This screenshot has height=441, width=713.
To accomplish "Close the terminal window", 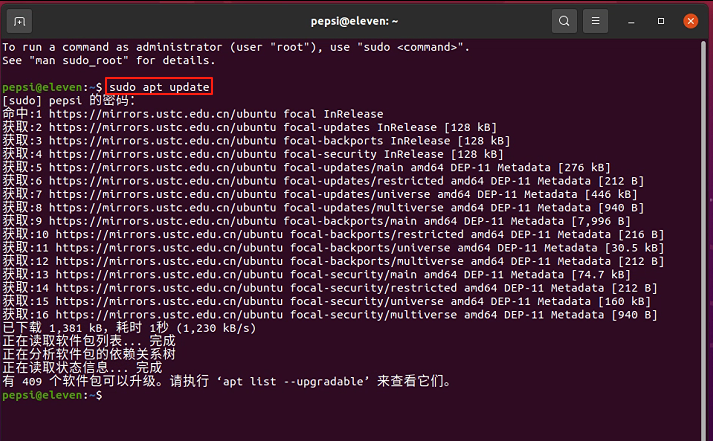I will click(x=690, y=21).
